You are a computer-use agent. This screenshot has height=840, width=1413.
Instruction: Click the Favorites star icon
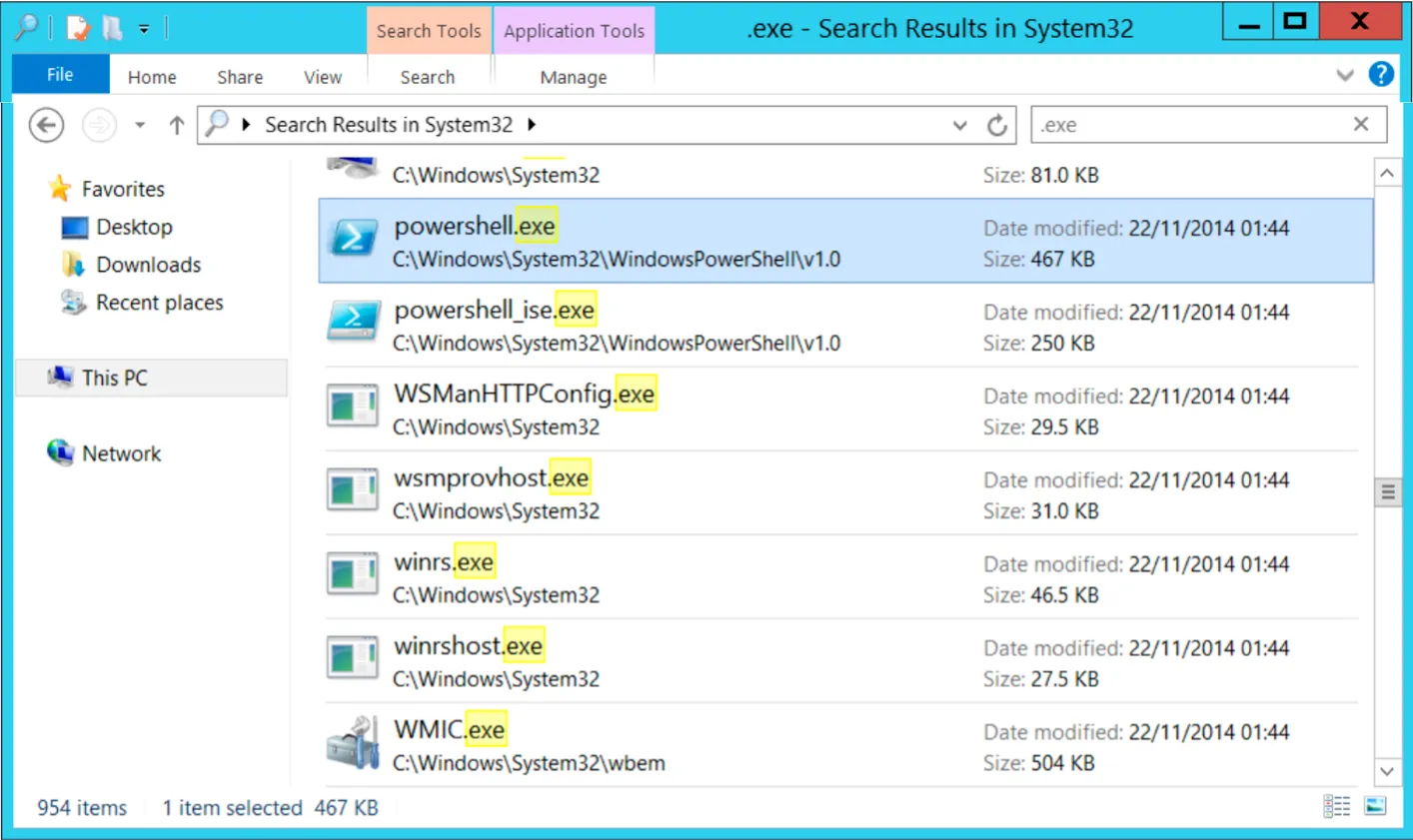point(60,188)
